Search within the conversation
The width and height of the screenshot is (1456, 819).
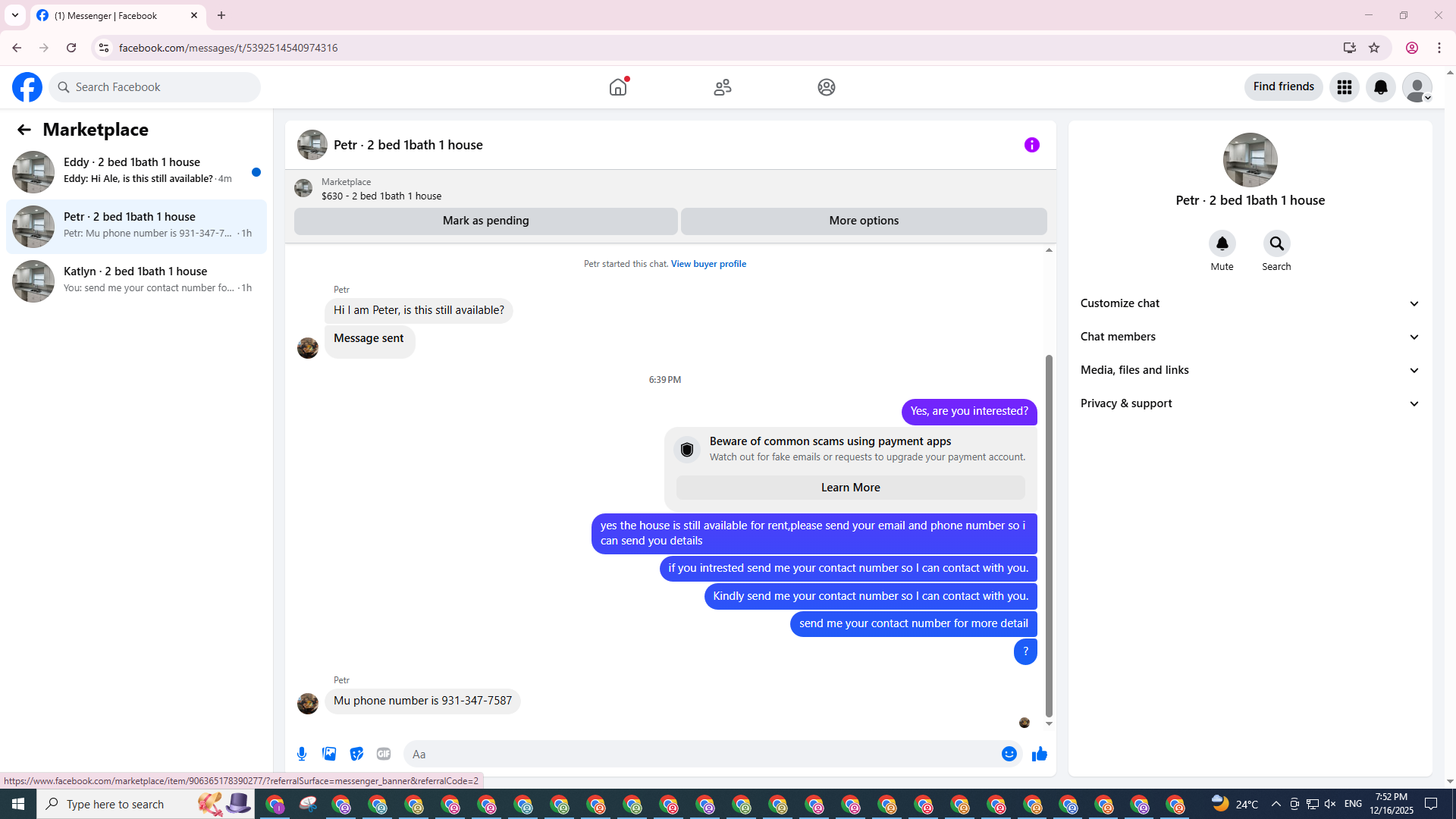(1277, 243)
